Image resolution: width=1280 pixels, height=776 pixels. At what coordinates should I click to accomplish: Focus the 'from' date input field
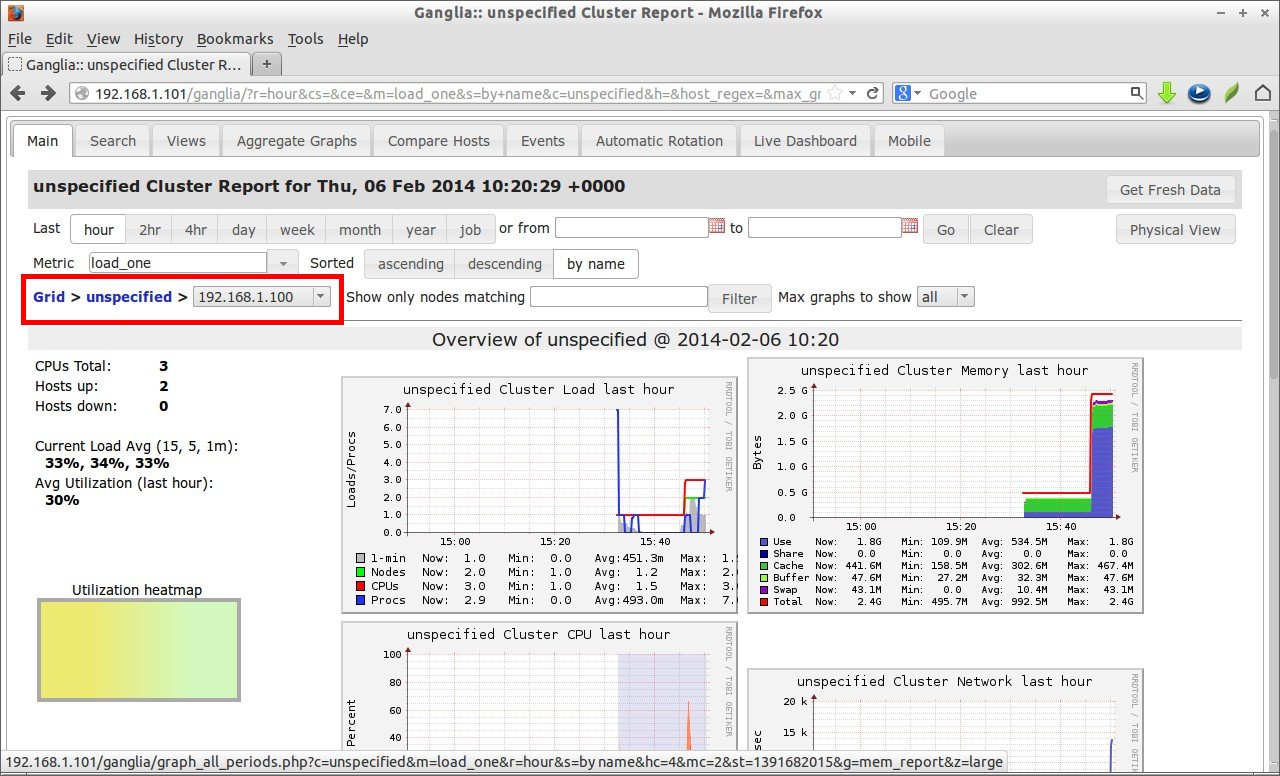[x=632, y=228]
